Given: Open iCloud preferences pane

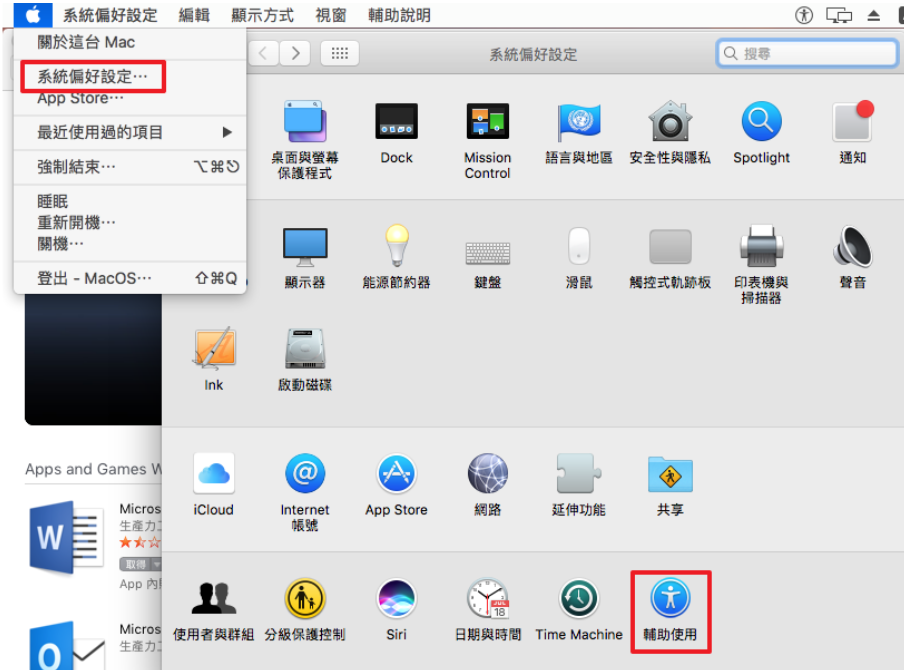Looking at the screenshot, I should (214, 484).
